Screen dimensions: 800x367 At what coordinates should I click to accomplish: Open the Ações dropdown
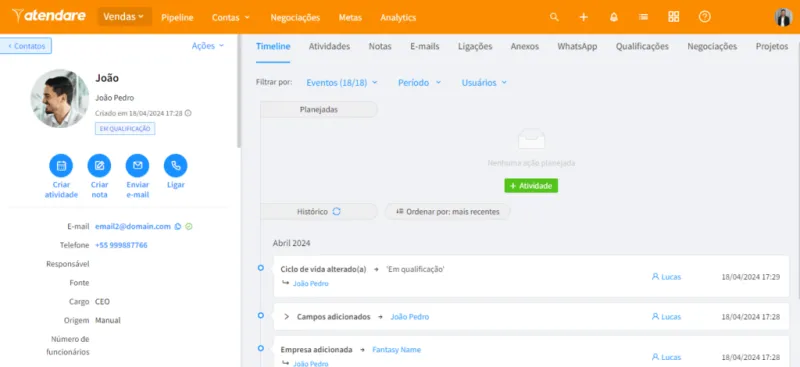(x=208, y=45)
